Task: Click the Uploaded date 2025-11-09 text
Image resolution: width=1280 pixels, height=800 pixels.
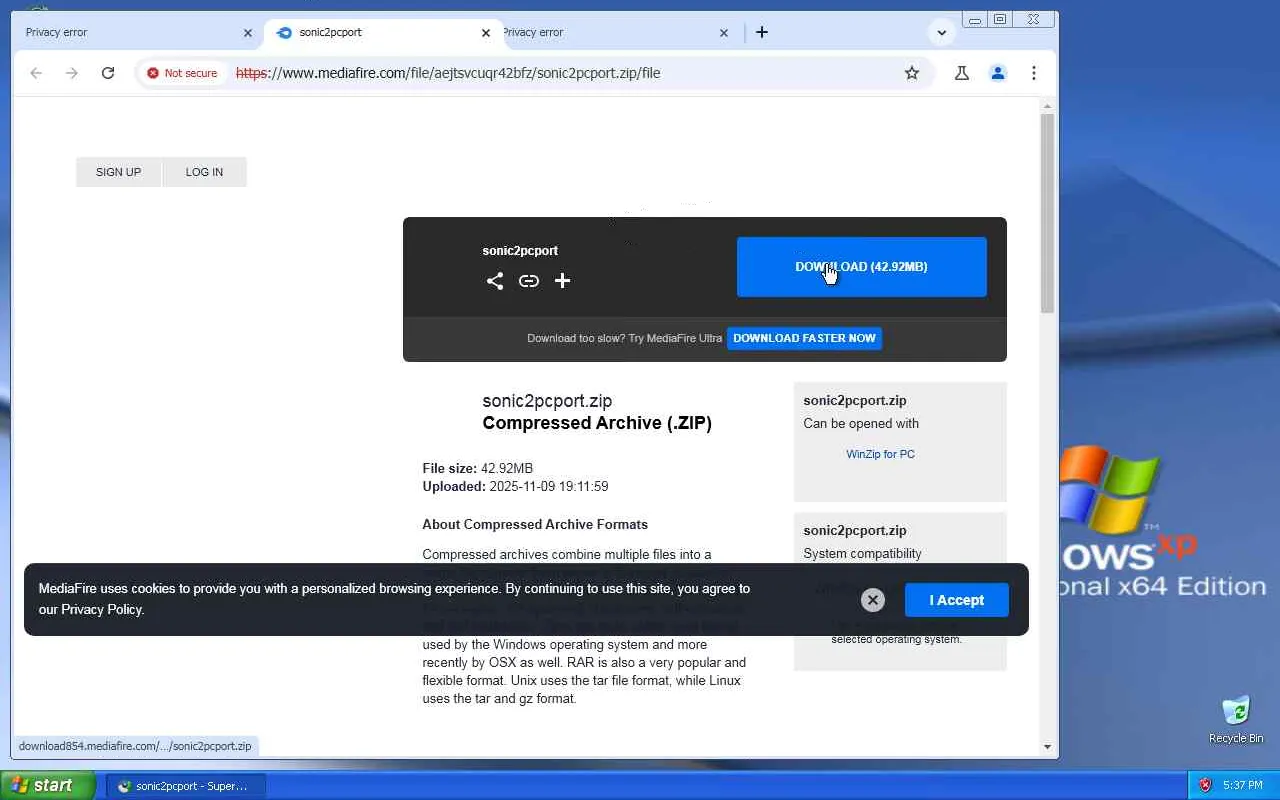Action: 515,487
